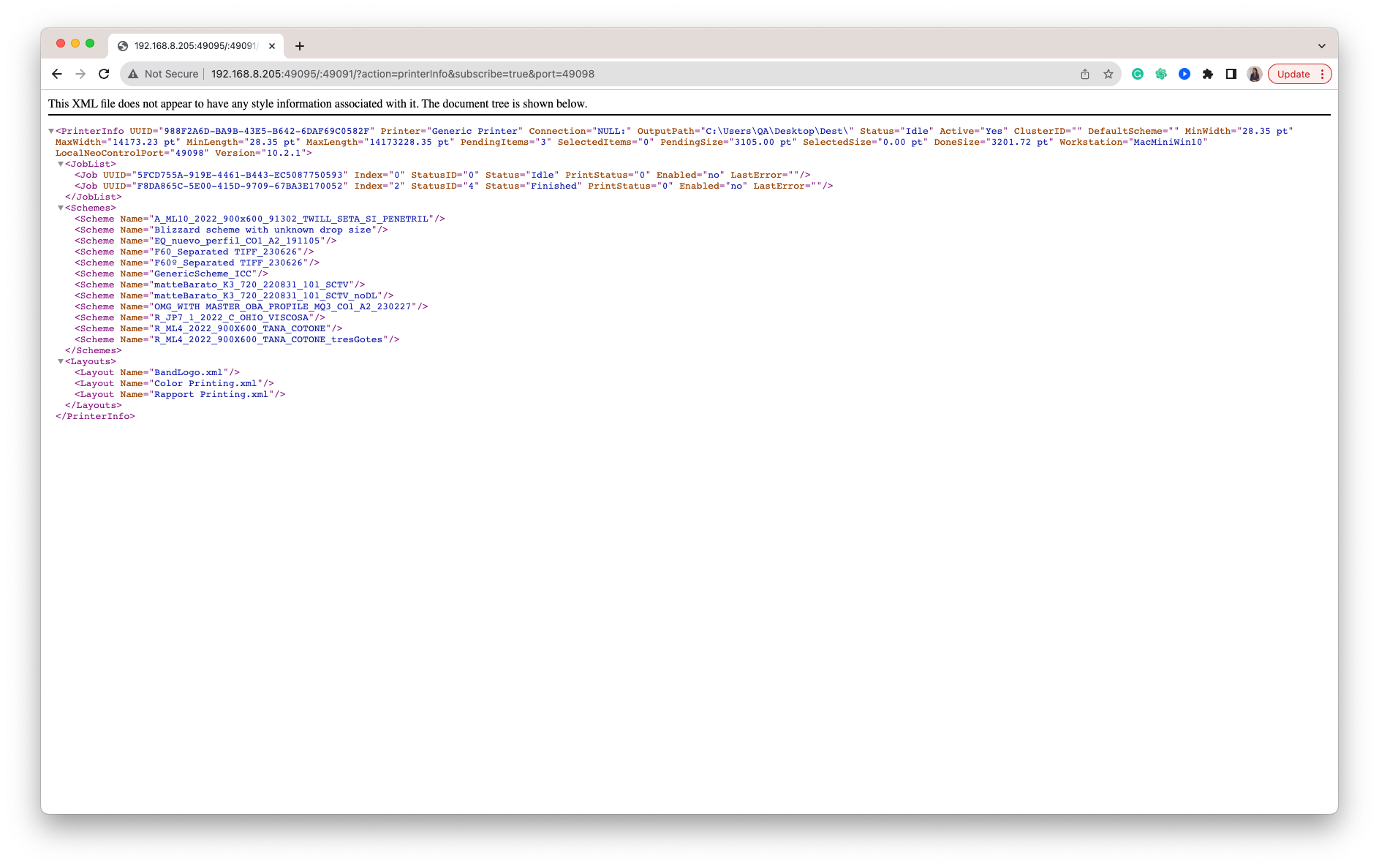Click scheme matteBarato_K3_720_220831_101_SCTV
Viewport: 1379px width, 868px height.
pos(220,284)
